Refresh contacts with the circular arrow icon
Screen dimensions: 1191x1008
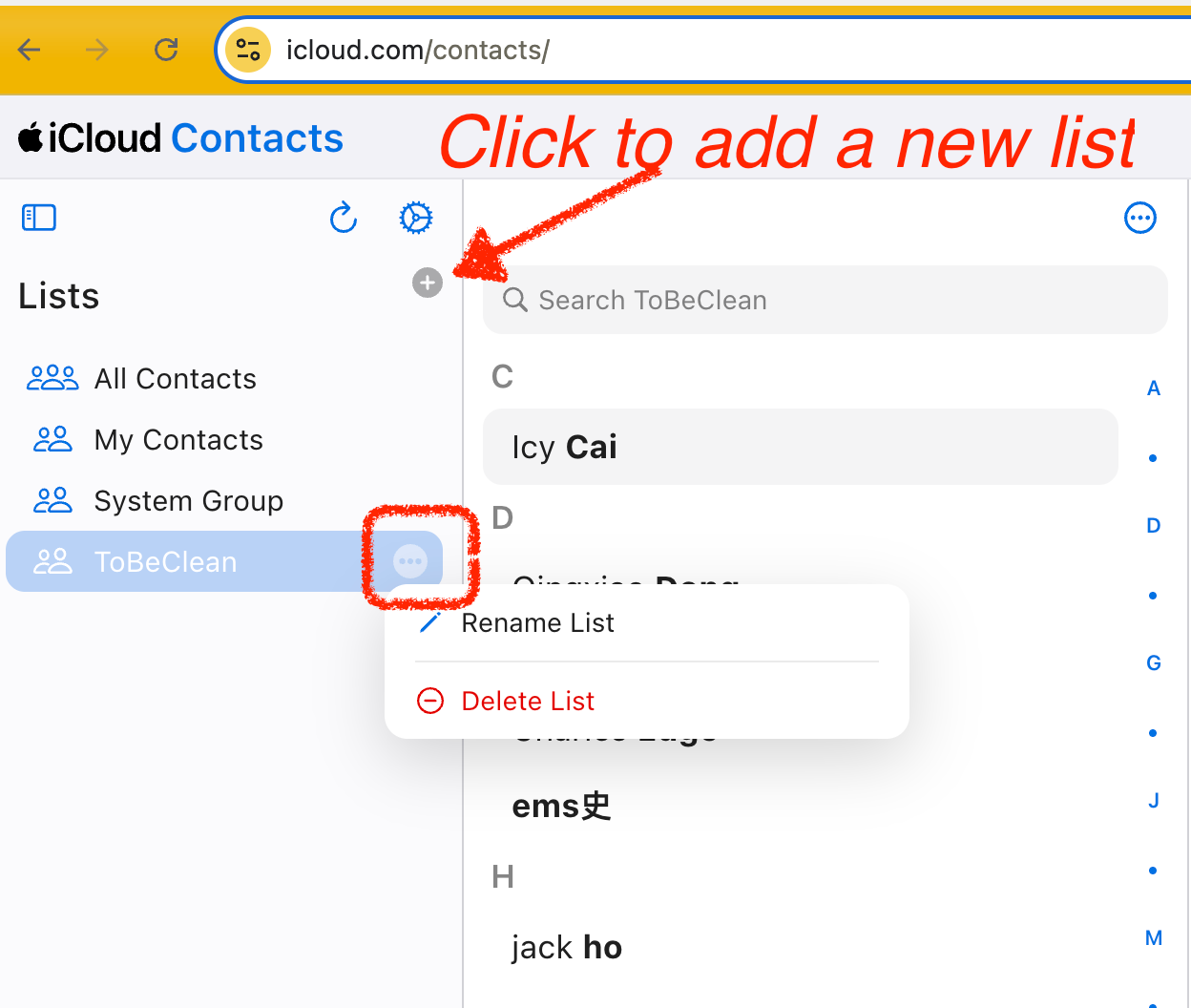(344, 218)
